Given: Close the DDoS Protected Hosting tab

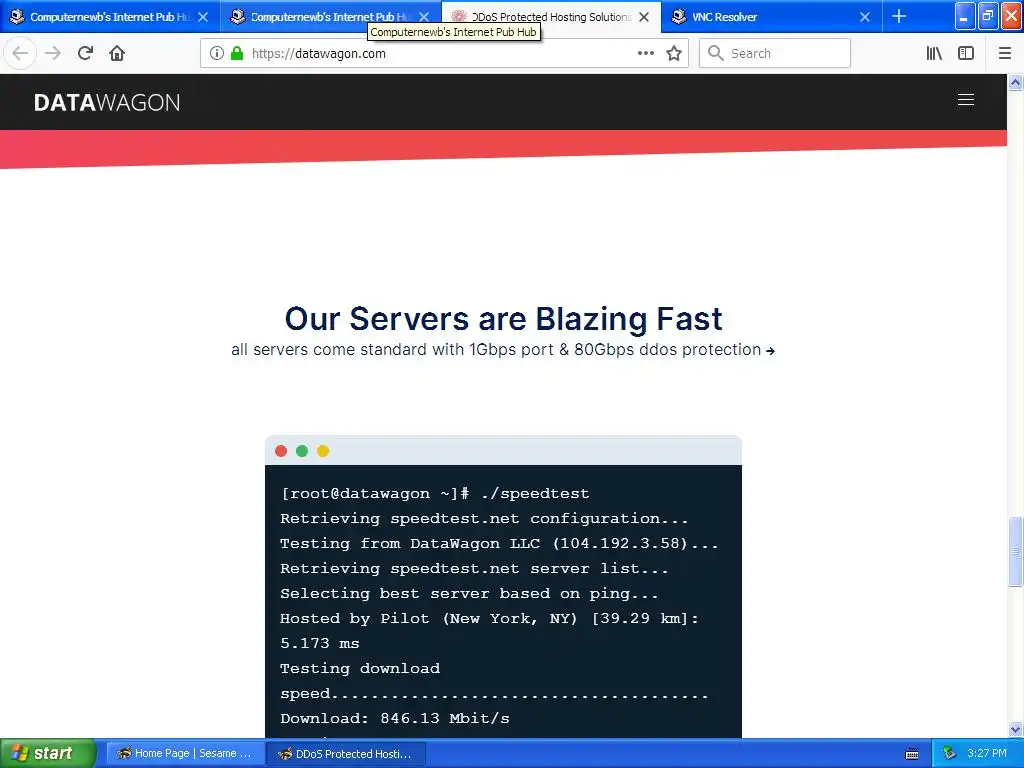Looking at the screenshot, I should point(644,17).
